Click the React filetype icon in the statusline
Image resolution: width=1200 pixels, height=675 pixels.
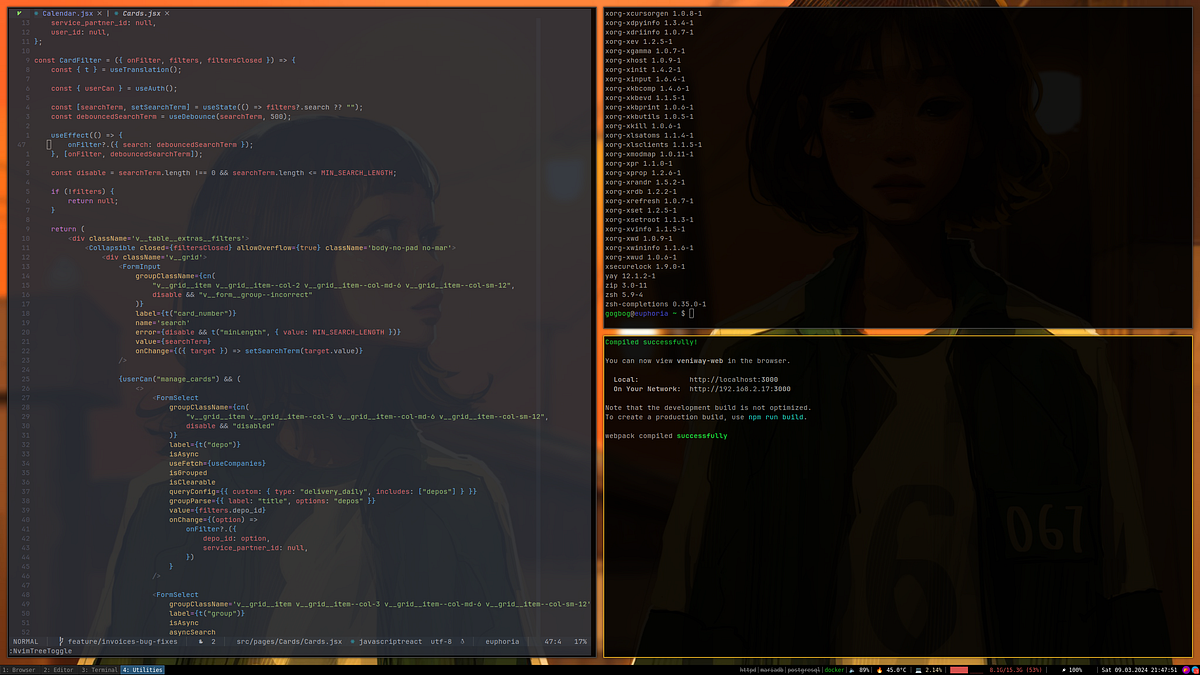pos(353,640)
